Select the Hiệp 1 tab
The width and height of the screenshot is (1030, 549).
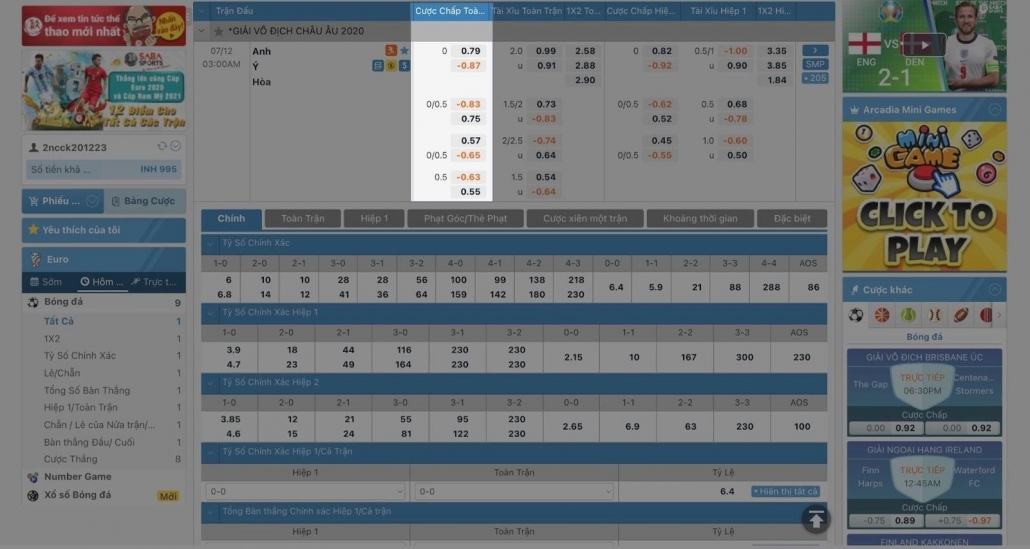[x=374, y=219]
